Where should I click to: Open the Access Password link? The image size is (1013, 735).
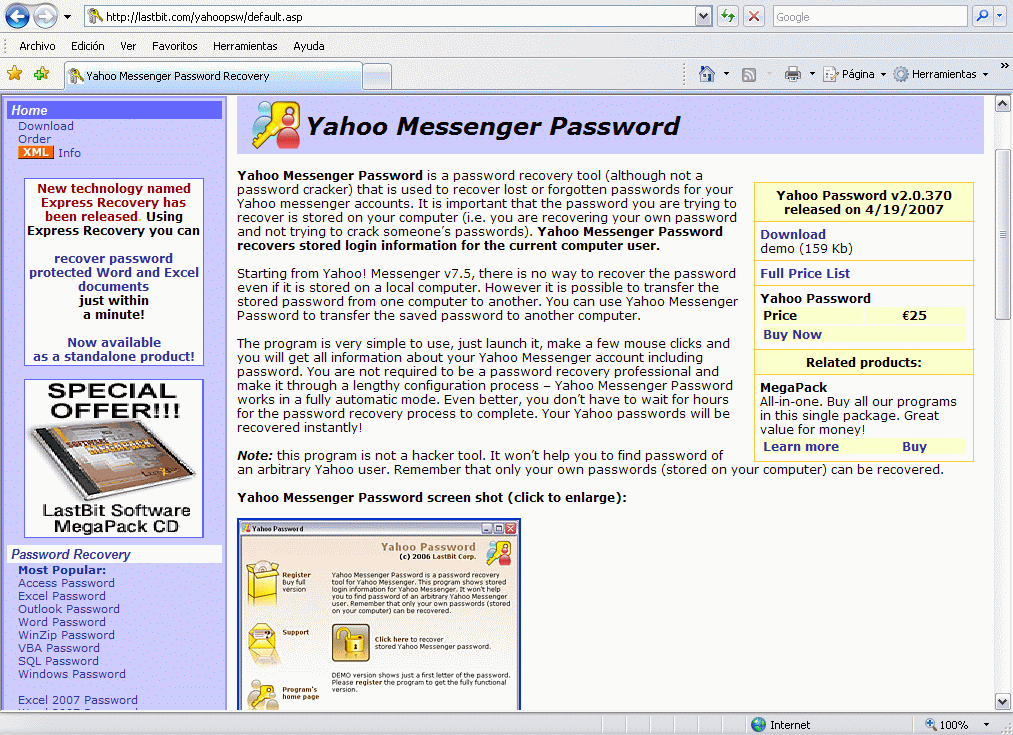[x=67, y=583]
